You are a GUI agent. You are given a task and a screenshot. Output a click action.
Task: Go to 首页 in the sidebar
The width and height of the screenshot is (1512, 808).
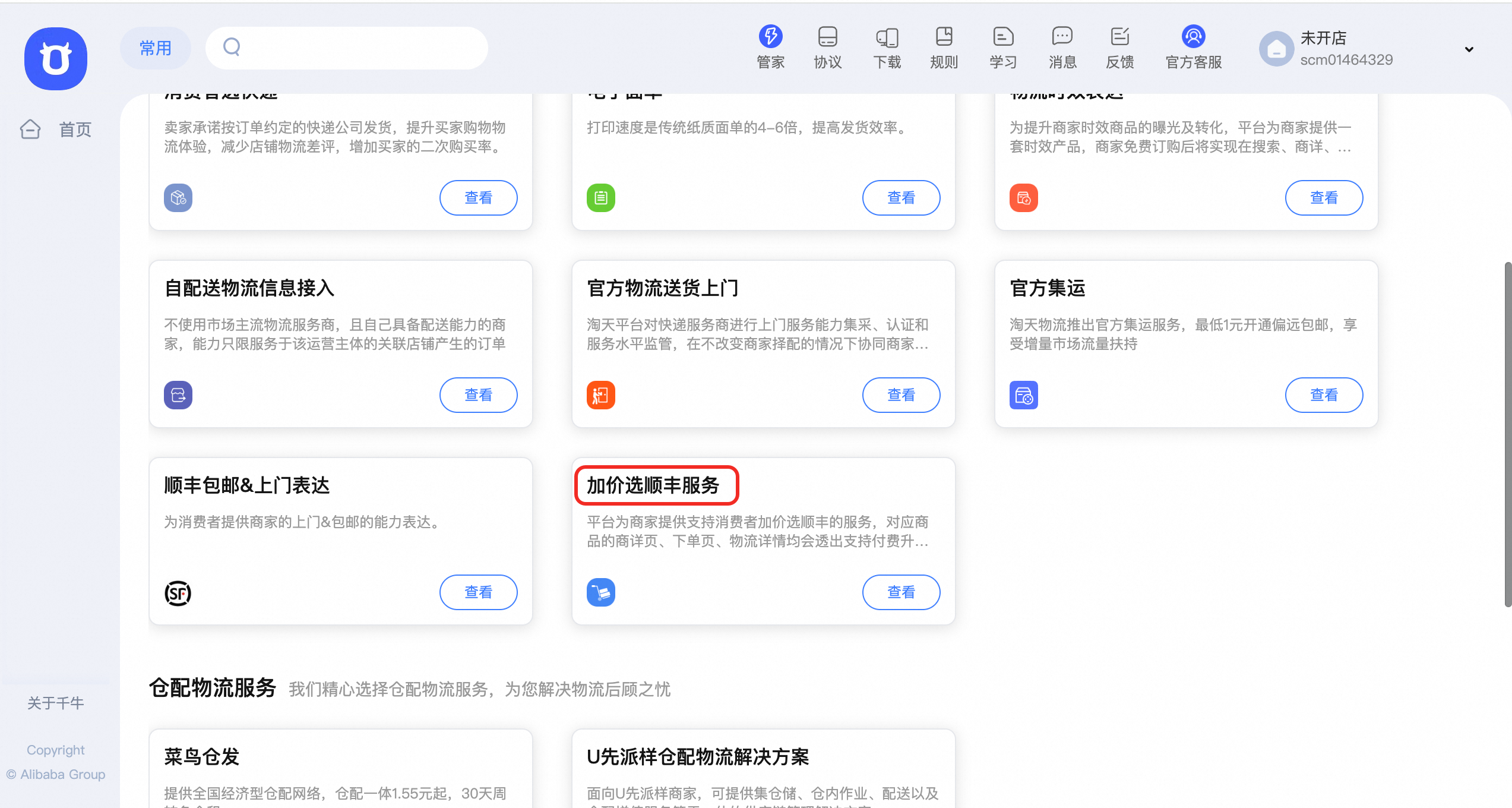coord(75,130)
